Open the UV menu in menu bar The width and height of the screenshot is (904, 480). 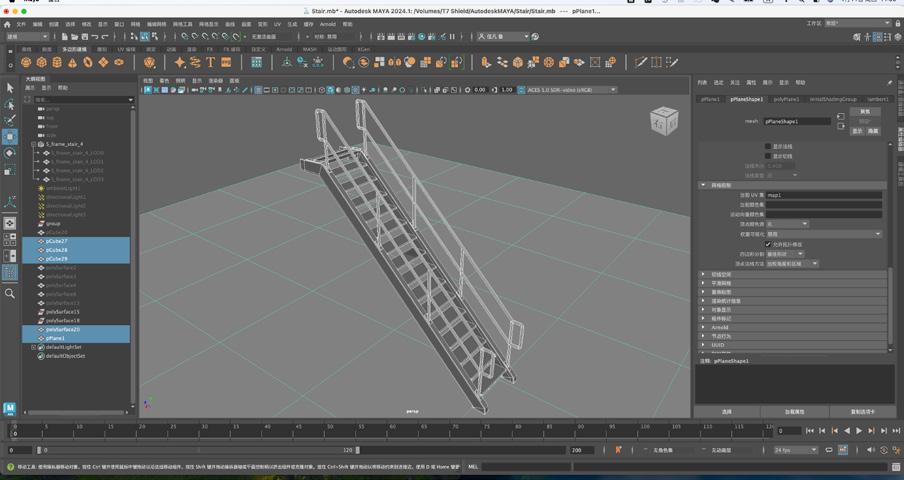(x=277, y=25)
